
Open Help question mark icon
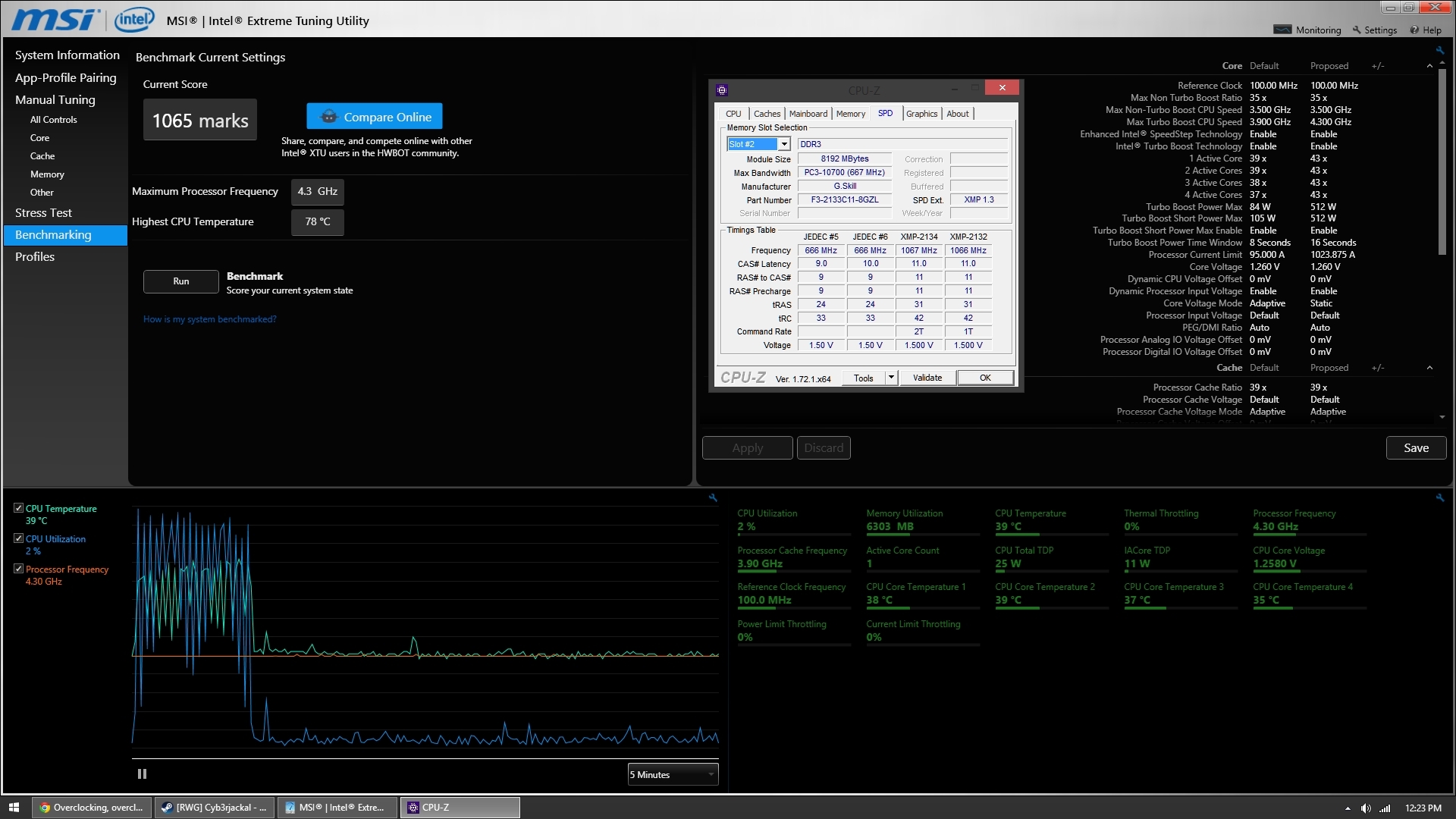click(1414, 30)
